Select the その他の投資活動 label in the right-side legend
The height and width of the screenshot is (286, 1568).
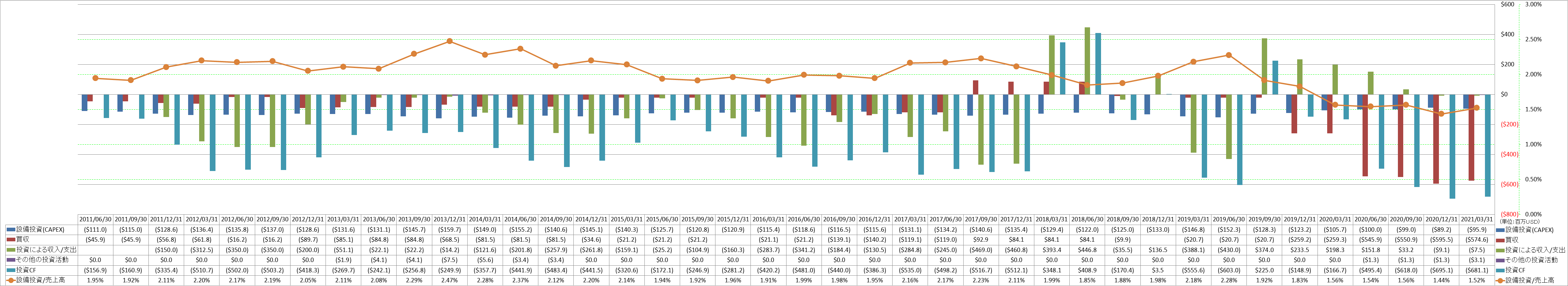click(1532, 260)
